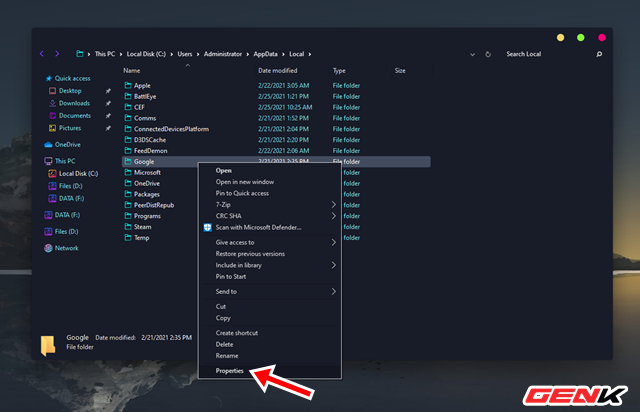The height and width of the screenshot is (412, 640).
Task: Click the yellow minimize window dot
Action: coord(560,38)
